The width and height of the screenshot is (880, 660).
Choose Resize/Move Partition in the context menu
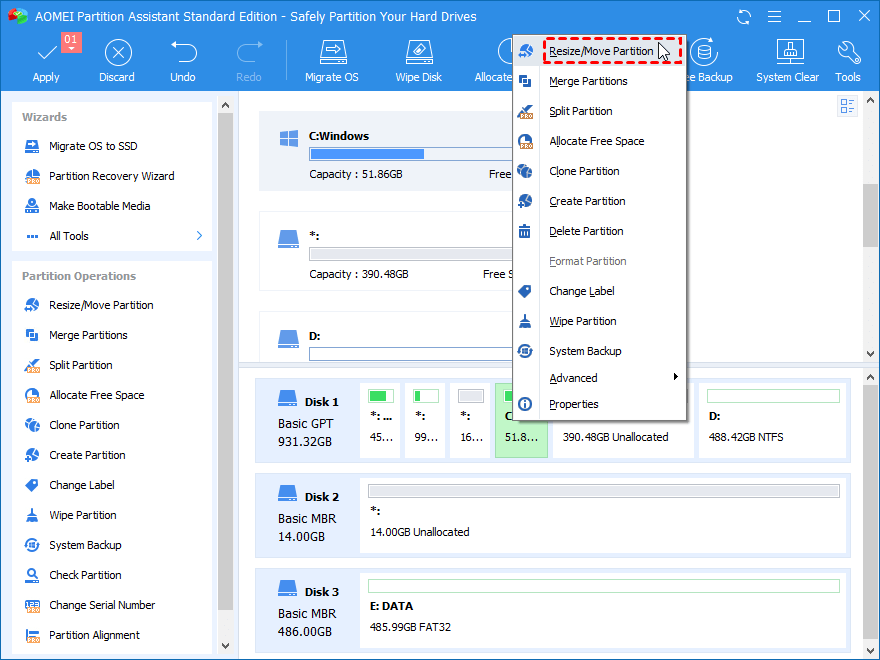(x=599, y=51)
